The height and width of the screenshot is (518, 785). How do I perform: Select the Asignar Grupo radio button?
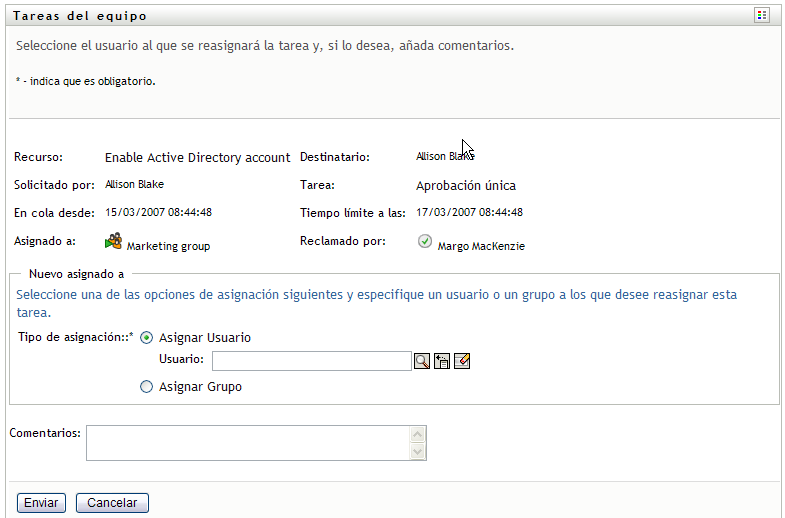[146, 387]
